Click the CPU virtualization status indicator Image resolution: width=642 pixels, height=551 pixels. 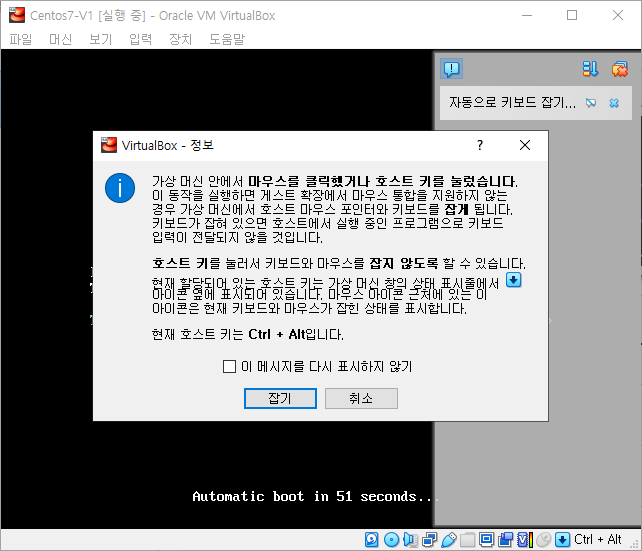point(524,540)
